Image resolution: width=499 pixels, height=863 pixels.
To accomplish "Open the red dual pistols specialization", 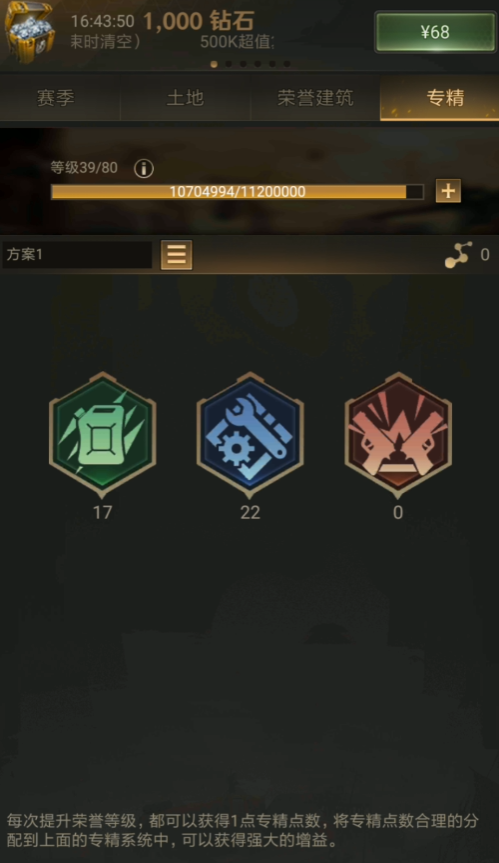I will click(398, 435).
